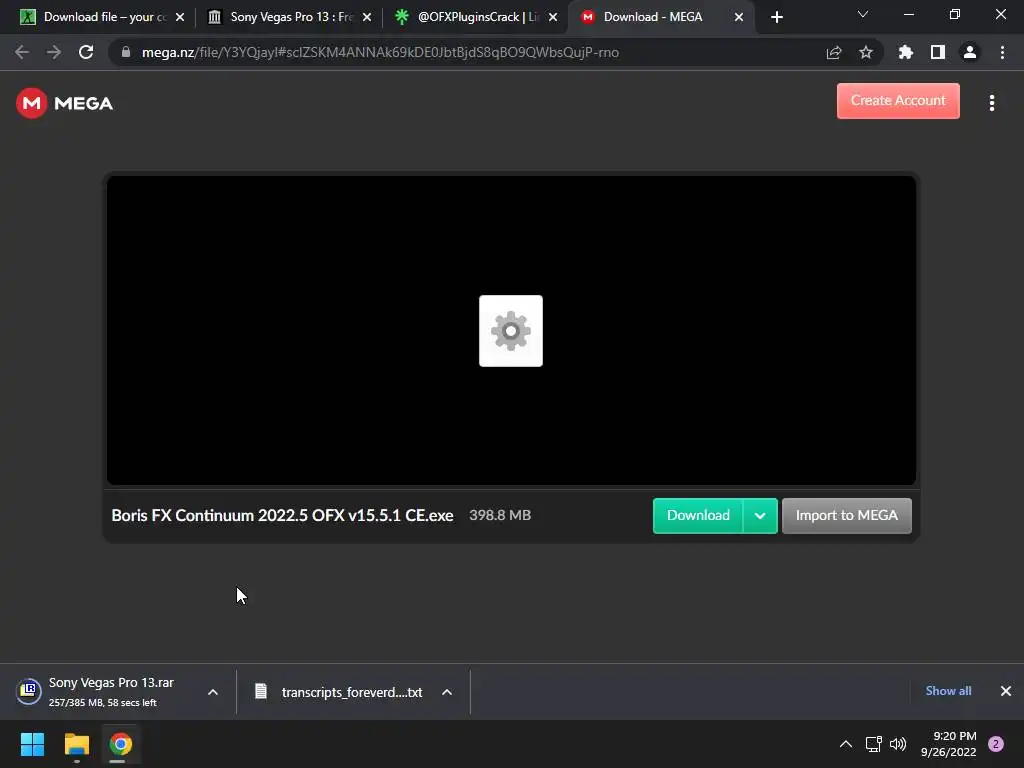Close the Sony Vegas Pro 13 tab
Screen dimensions: 1024x768
tap(367, 18)
